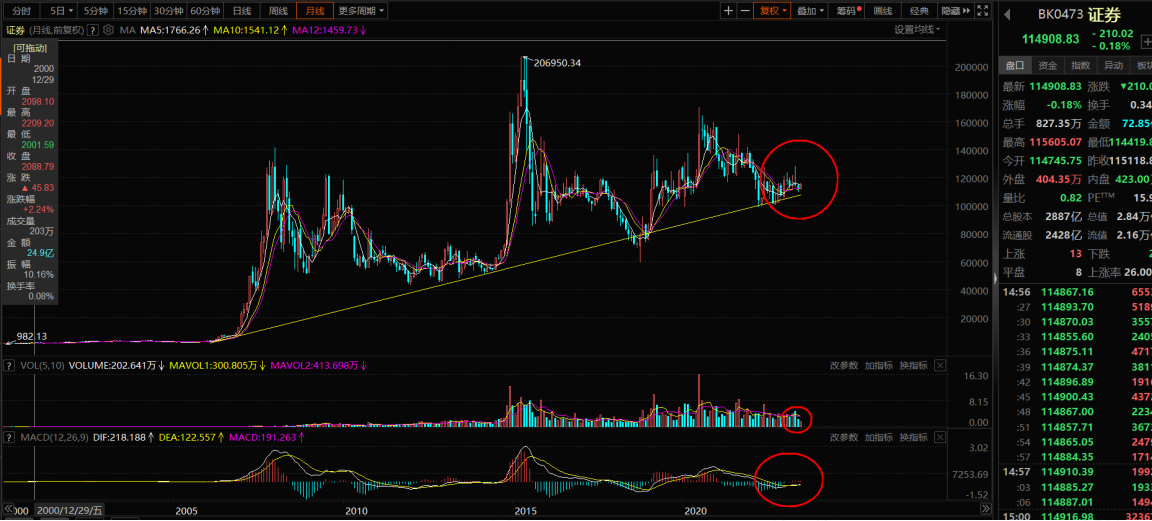1152x521 pixels.
Task: Expand 更多周期 period dropdown
Action: coord(361,10)
